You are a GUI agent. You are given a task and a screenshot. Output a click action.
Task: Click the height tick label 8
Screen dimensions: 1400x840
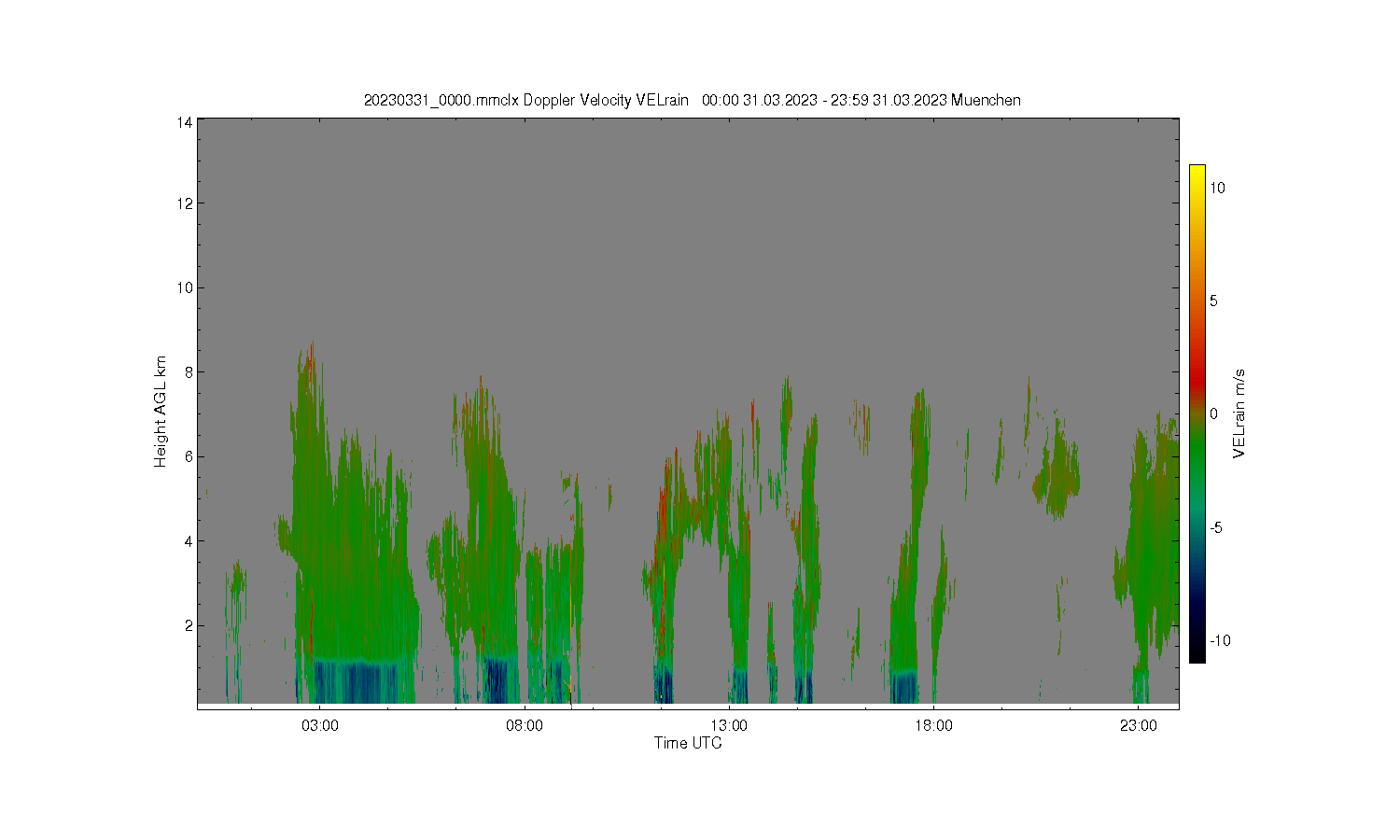click(x=189, y=371)
